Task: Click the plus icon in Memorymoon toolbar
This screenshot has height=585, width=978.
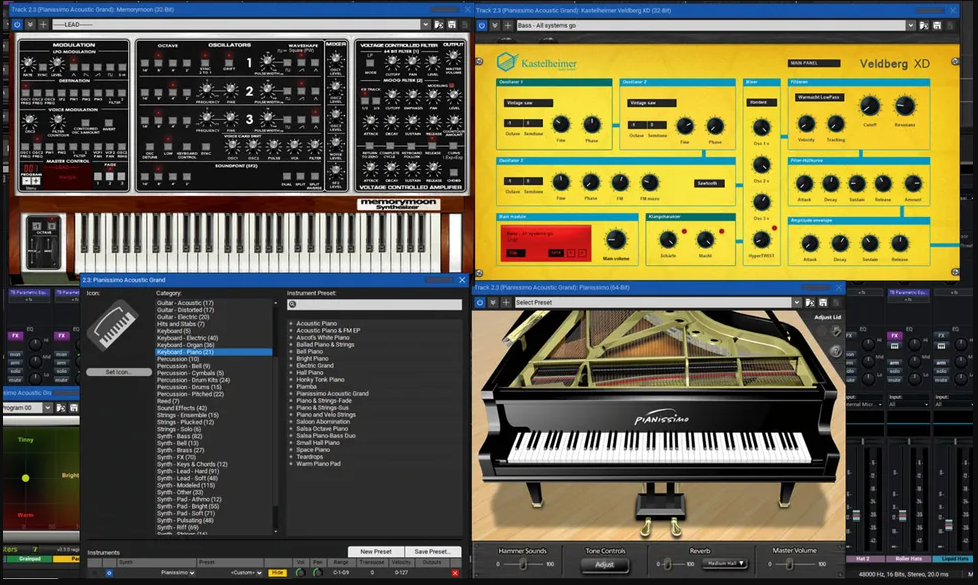Action: click(x=43, y=24)
